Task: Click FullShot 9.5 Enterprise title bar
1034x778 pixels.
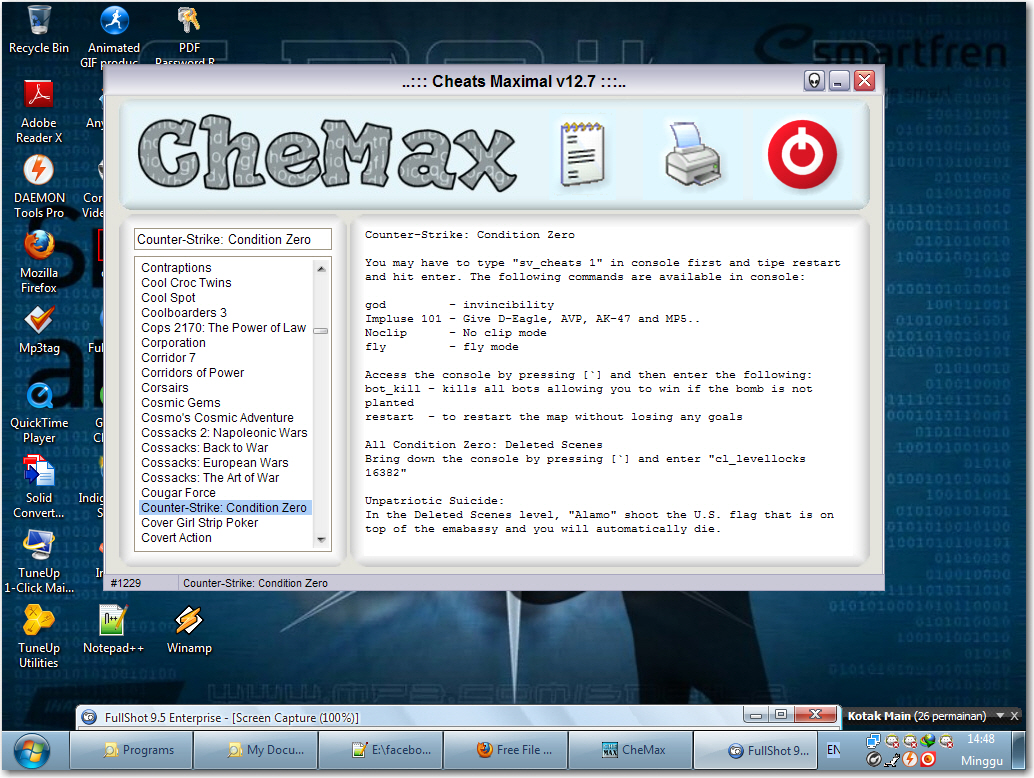Action: (x=409, y=717)
